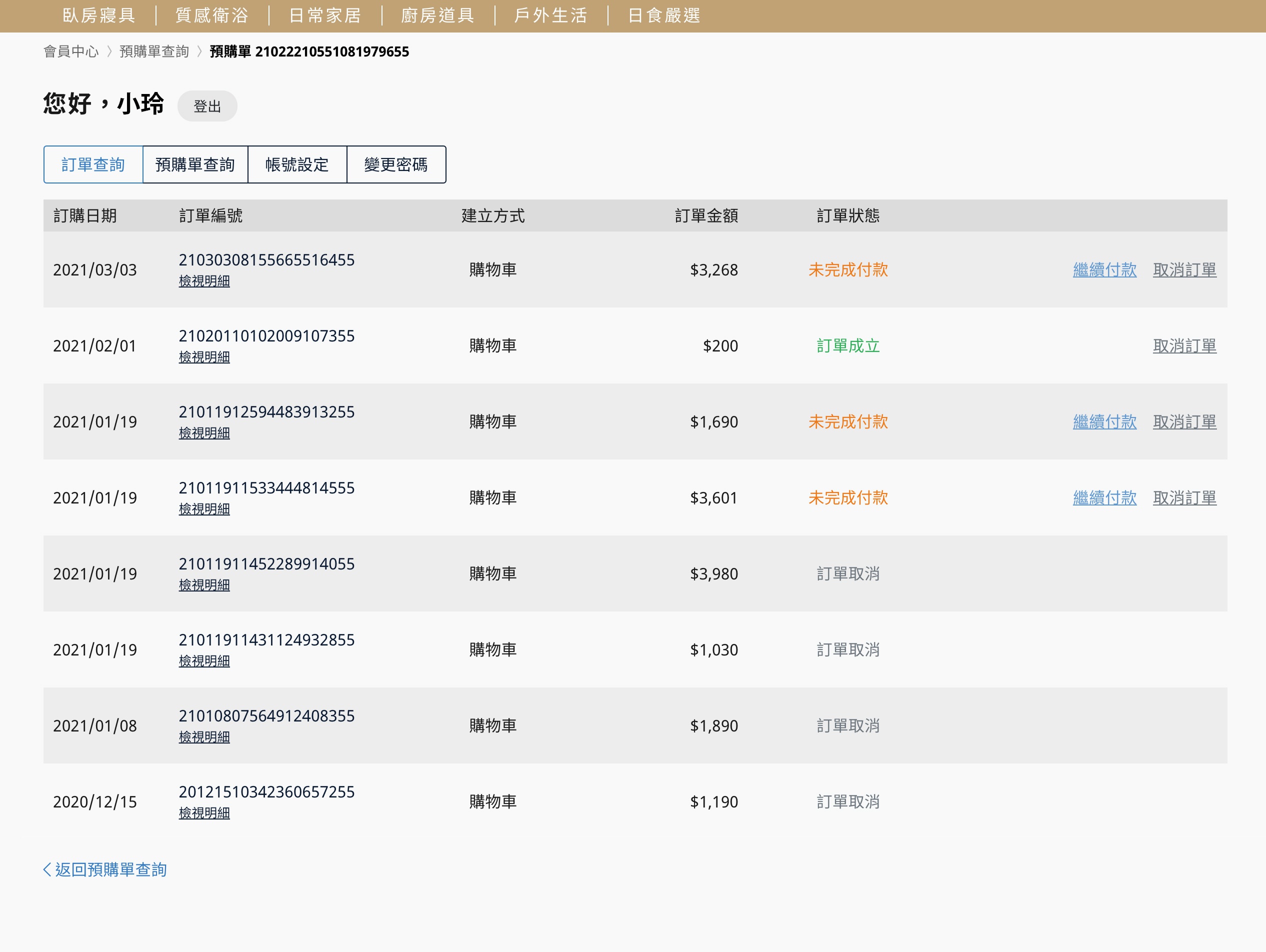Open 臥房寢具 menu category
Screen dimensions: 1266x952
click(99, 15)
